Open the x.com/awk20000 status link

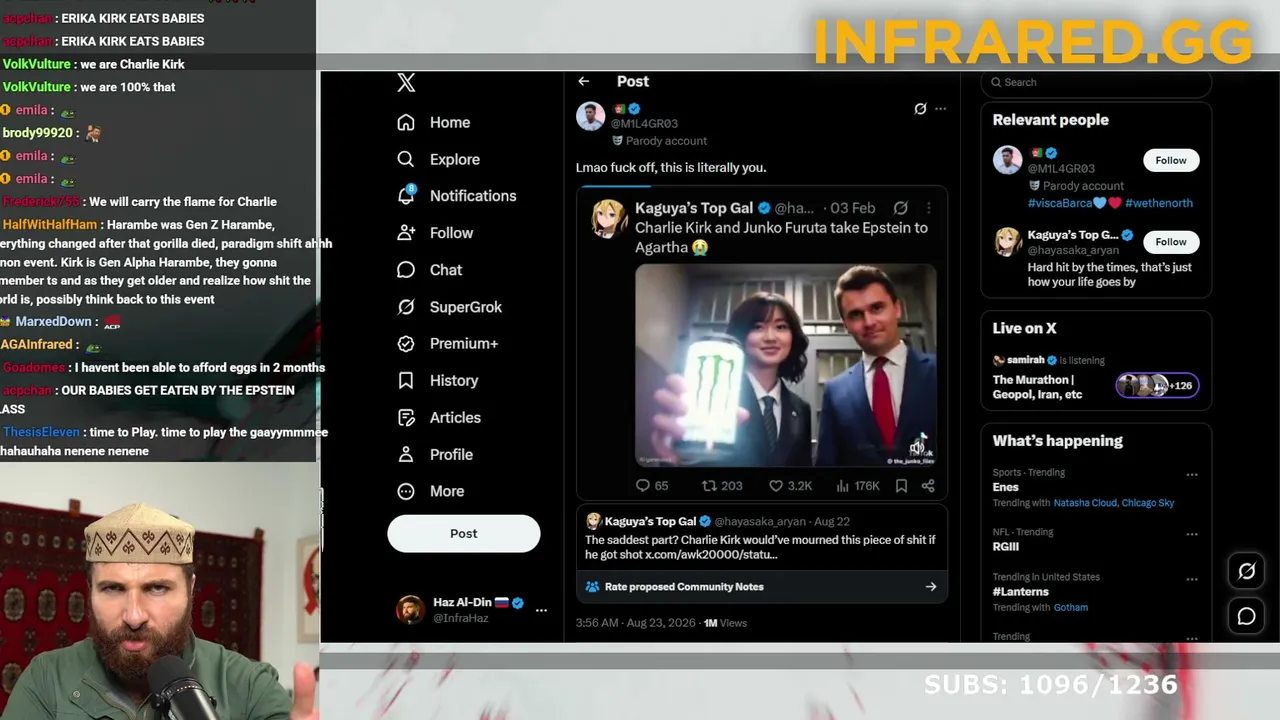pyautogui.click(x=711, y=555)
